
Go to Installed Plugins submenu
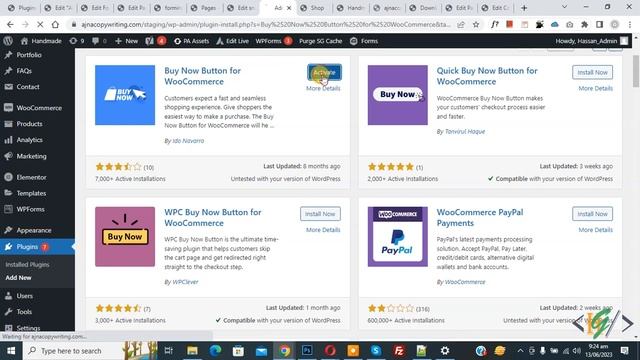tap(27, 264)
